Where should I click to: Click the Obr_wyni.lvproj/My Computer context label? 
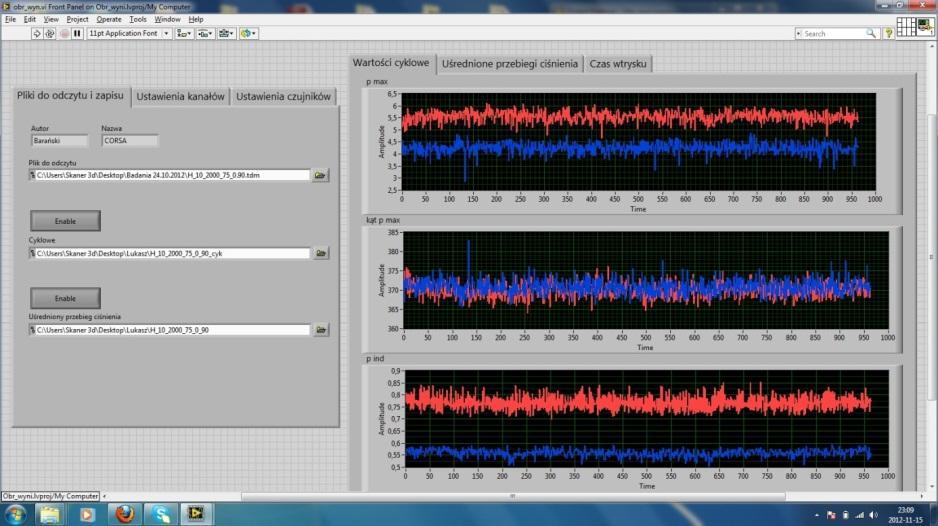click(x=50, y=496)
